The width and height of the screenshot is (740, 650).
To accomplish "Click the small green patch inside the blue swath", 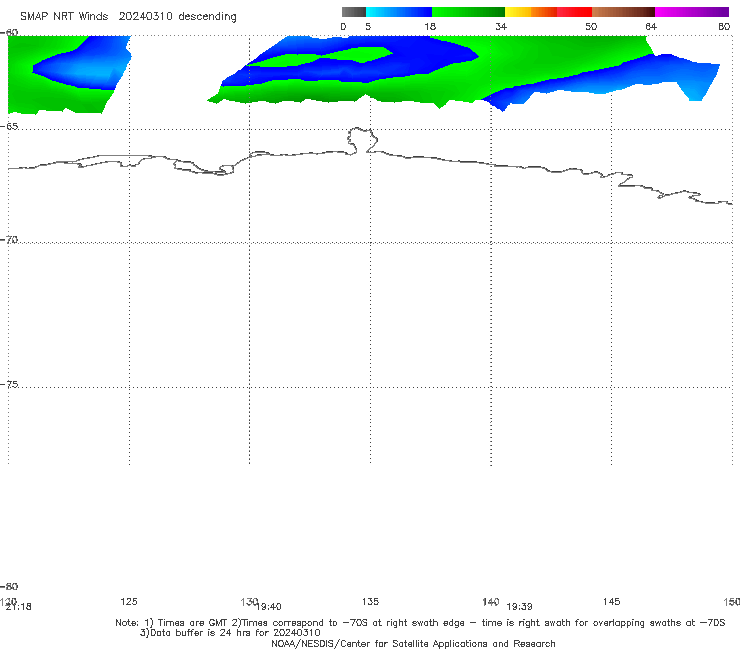I will click(321, 57).
